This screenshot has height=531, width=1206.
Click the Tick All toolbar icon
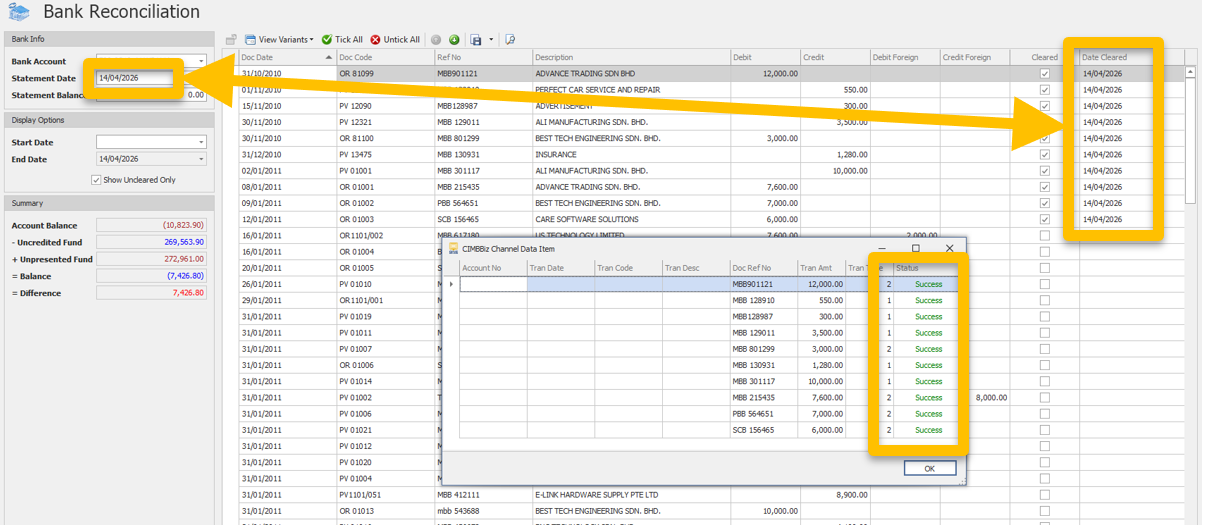tap(327, 40)
